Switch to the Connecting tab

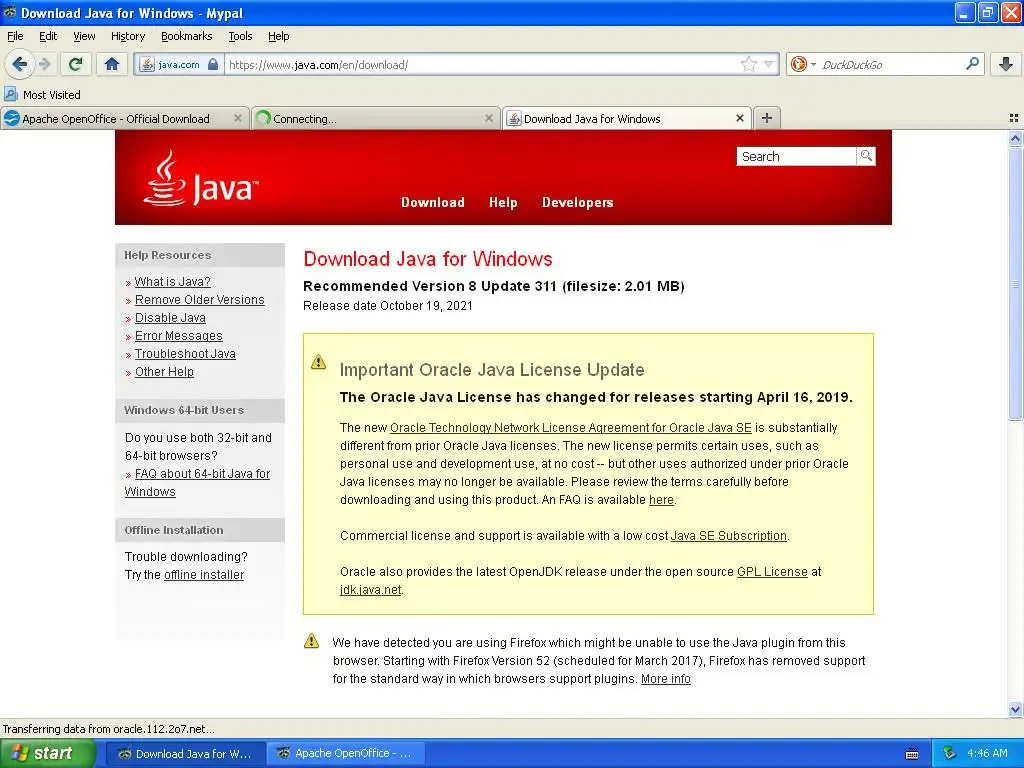point(376,118)
